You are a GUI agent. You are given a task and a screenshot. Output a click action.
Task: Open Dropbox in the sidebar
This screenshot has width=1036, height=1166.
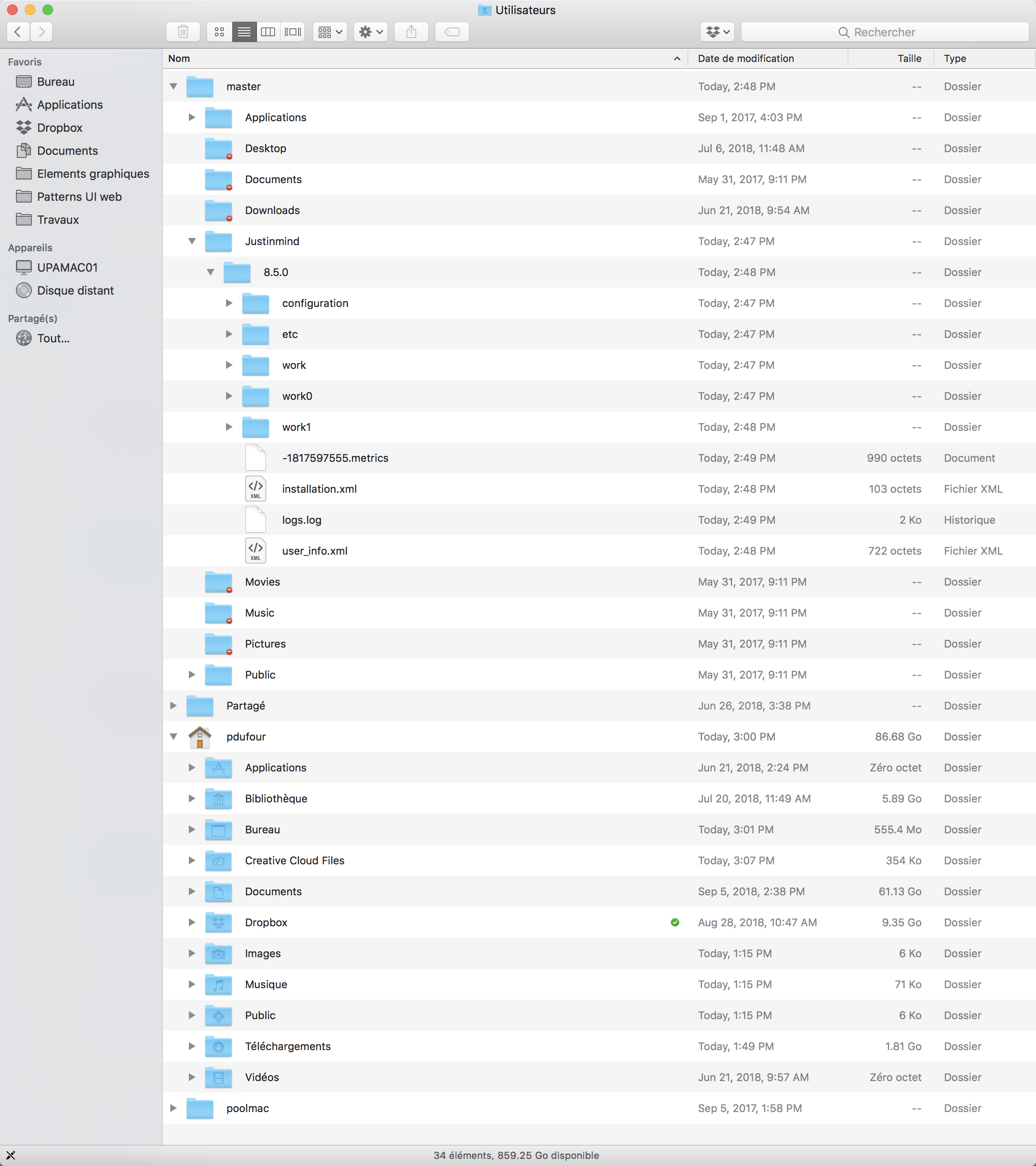(x=59, y=128)
